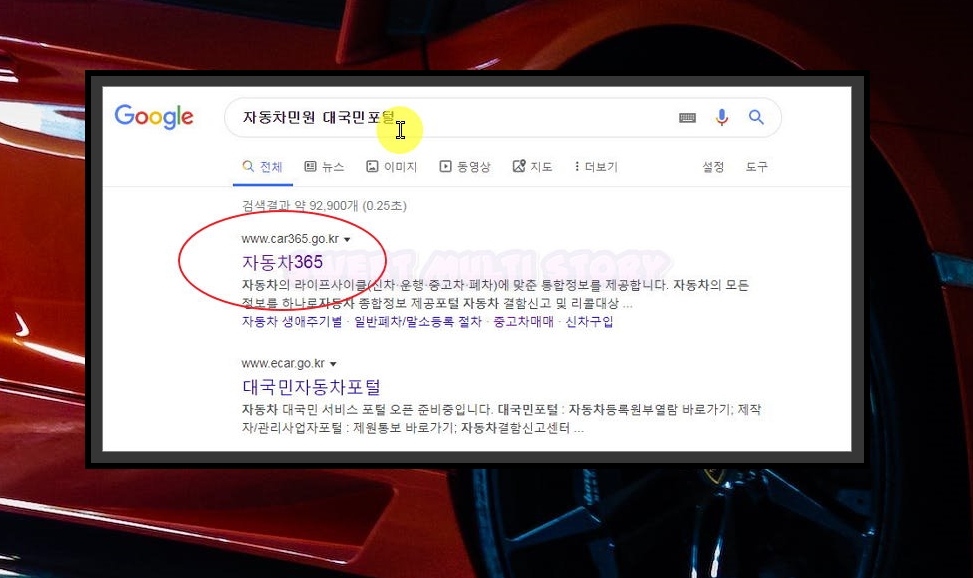Select the 전체 results tab

262,166
